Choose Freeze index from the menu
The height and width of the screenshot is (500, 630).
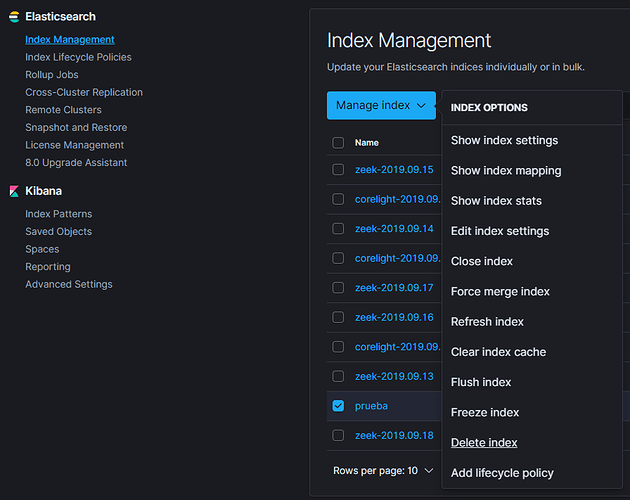[x=485, y=412]
